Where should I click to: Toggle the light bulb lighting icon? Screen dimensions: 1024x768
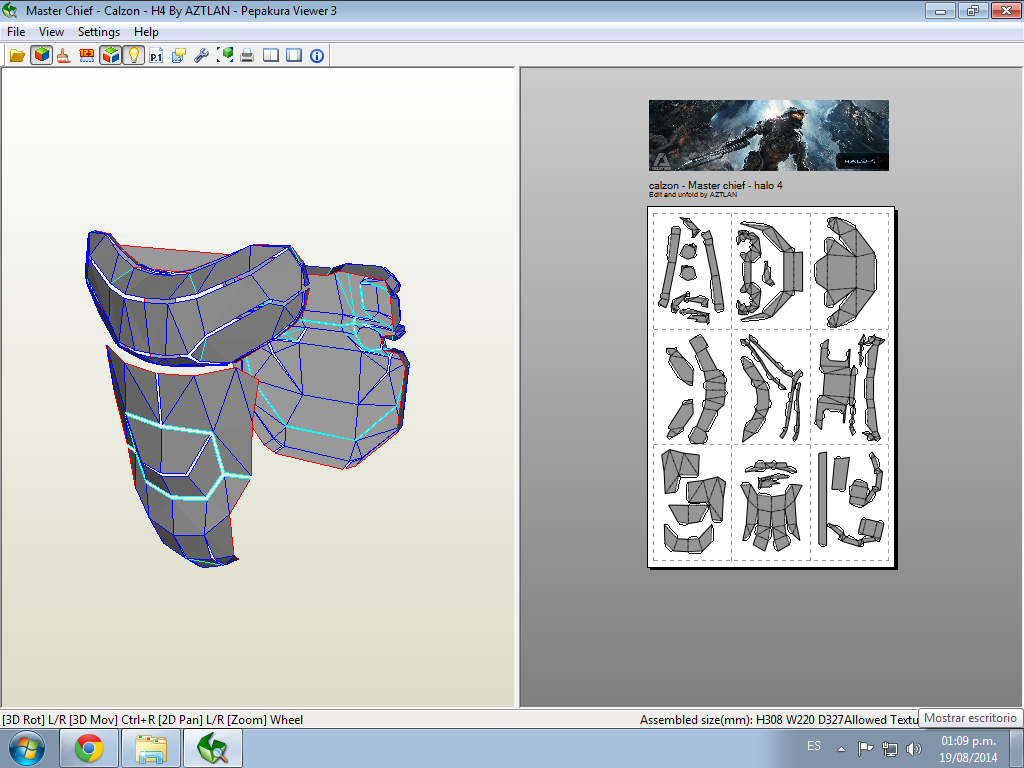pyautogui.click(x=133, y=56)
